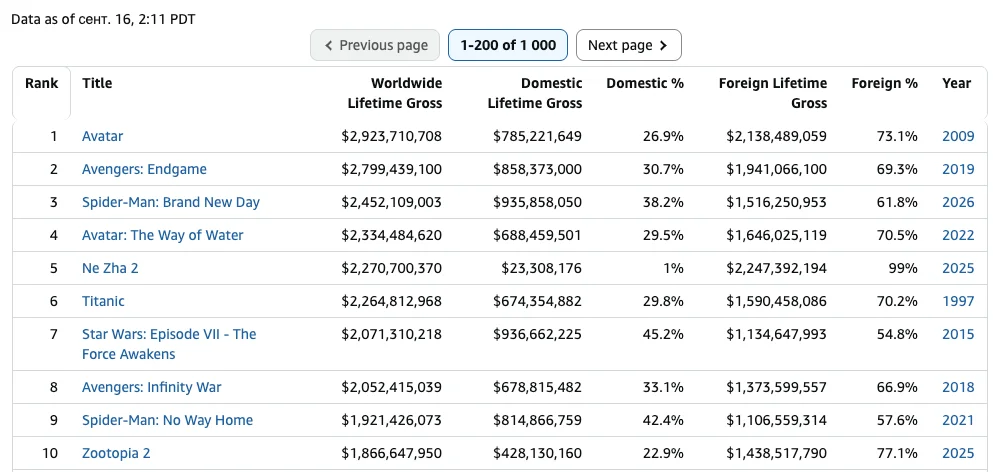Sort by Foreign % column header
The width and height of the screenshot is (993, 472).
(x=884, y=83)
